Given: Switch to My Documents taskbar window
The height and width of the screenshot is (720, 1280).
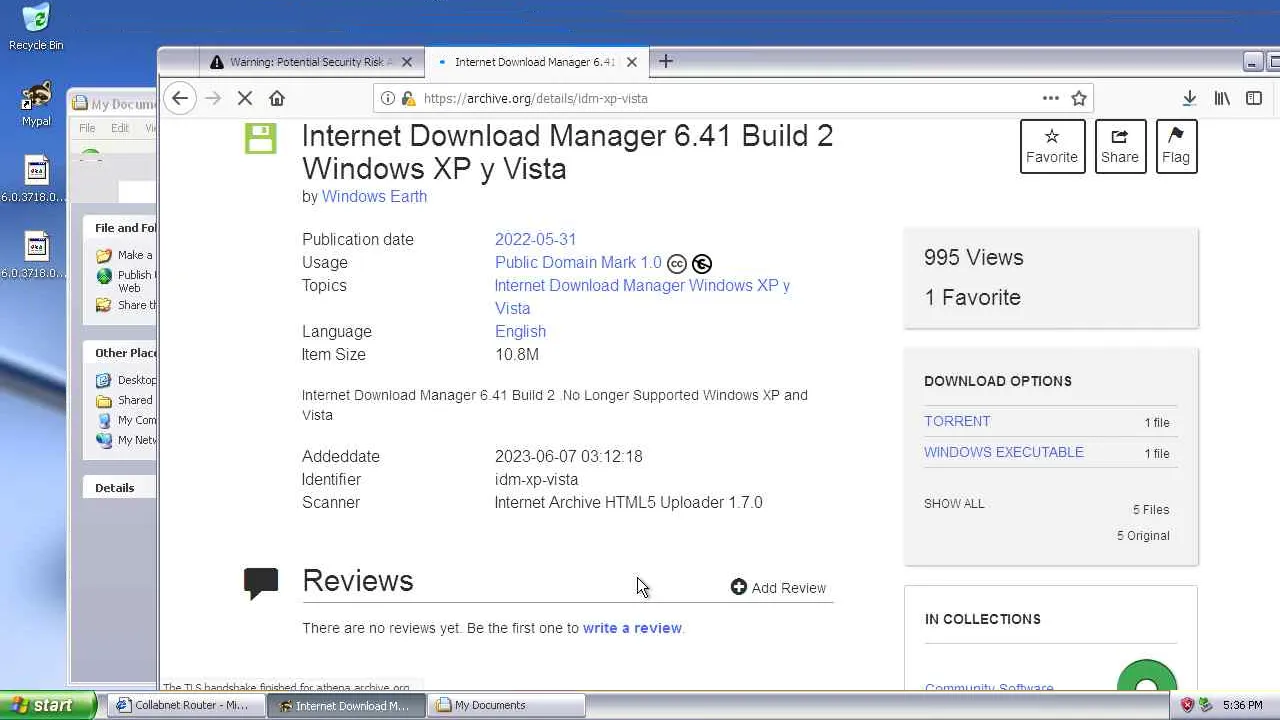Looking at the screenshot, I should 506,705.
